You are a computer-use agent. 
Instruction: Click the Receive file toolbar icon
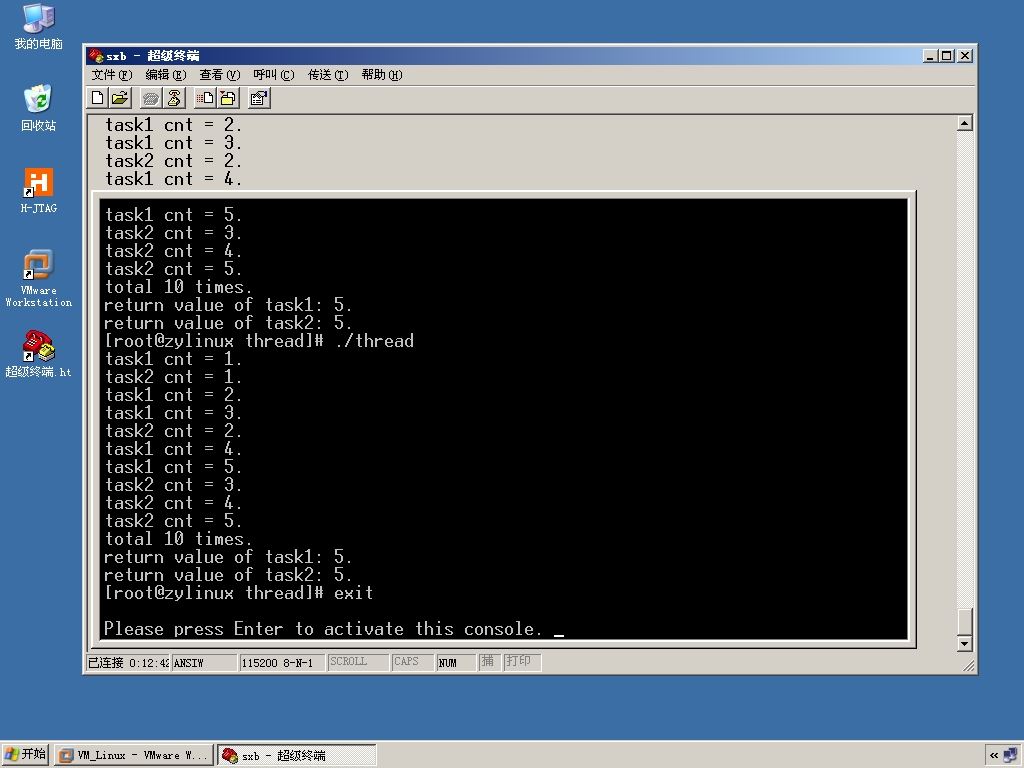coord(228,99)
